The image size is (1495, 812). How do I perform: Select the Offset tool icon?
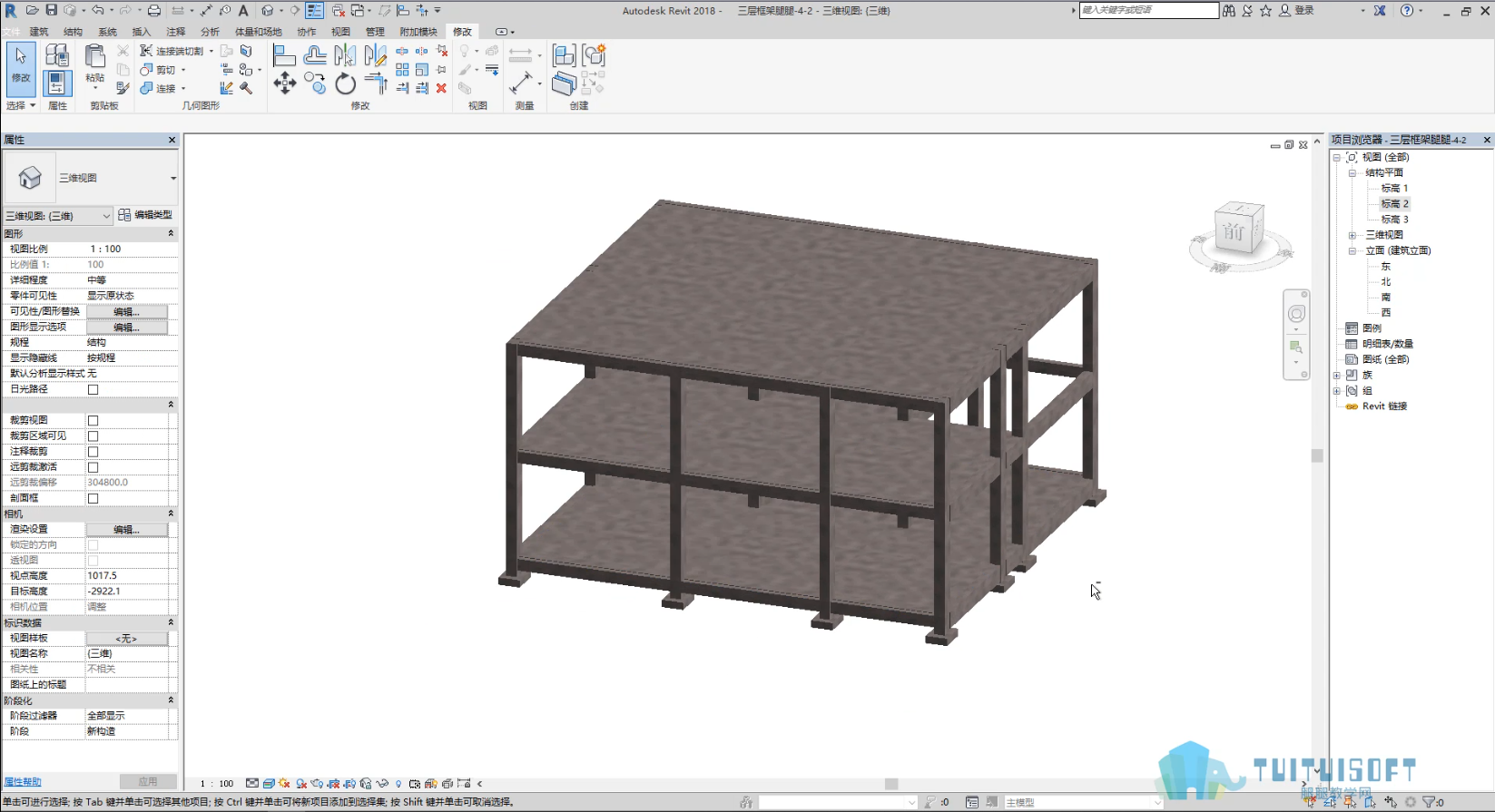(x=315, y=55)
